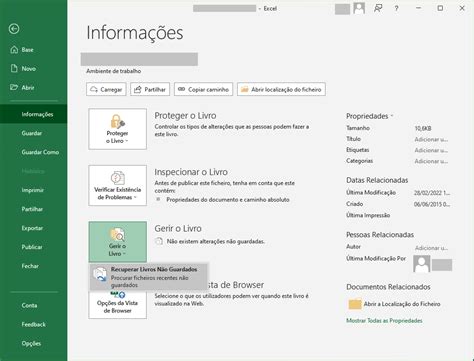Click the back arrow icon in the sidebar
Screen dimensions: 474x361
(x=14, y=29)
